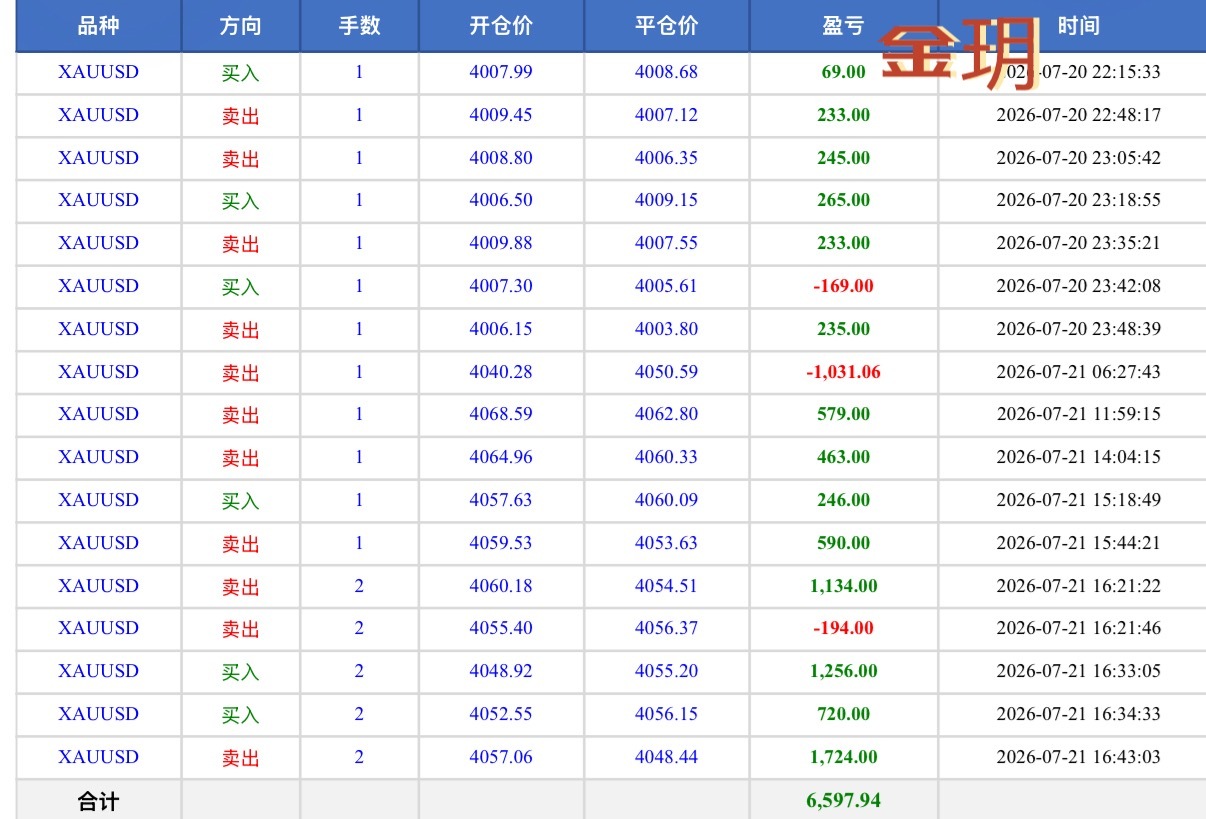Image resolution: width=1206 pixels, height=819 pixels.
Task: Click timestamp 2026-07-21 16:43:03
Action: [1078, 757]
